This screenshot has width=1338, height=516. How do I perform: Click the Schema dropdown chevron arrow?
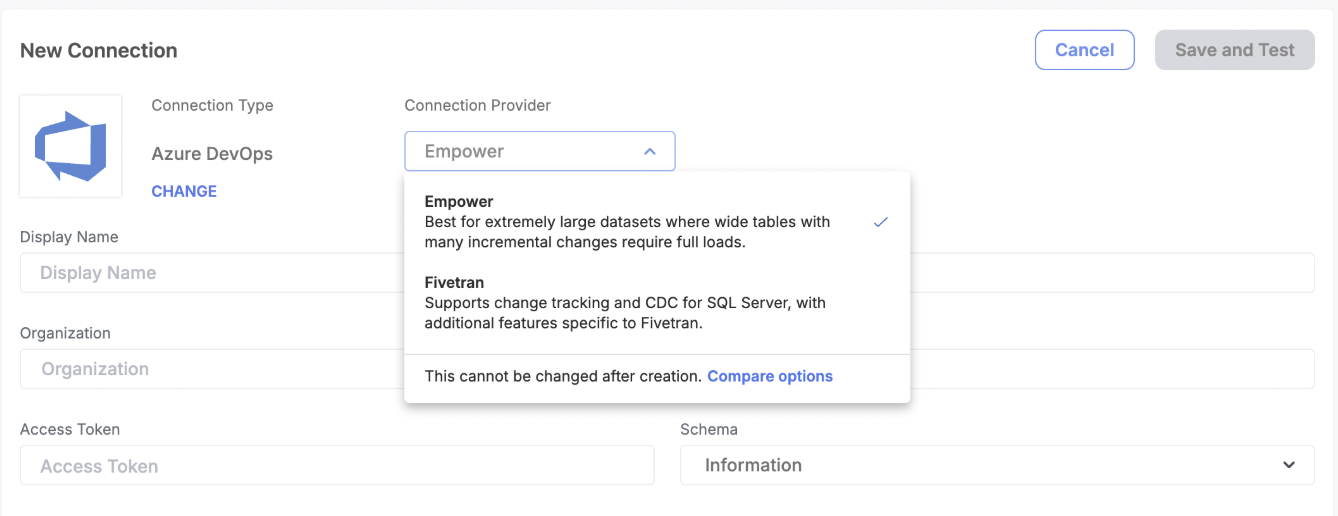click(1289, 465)
